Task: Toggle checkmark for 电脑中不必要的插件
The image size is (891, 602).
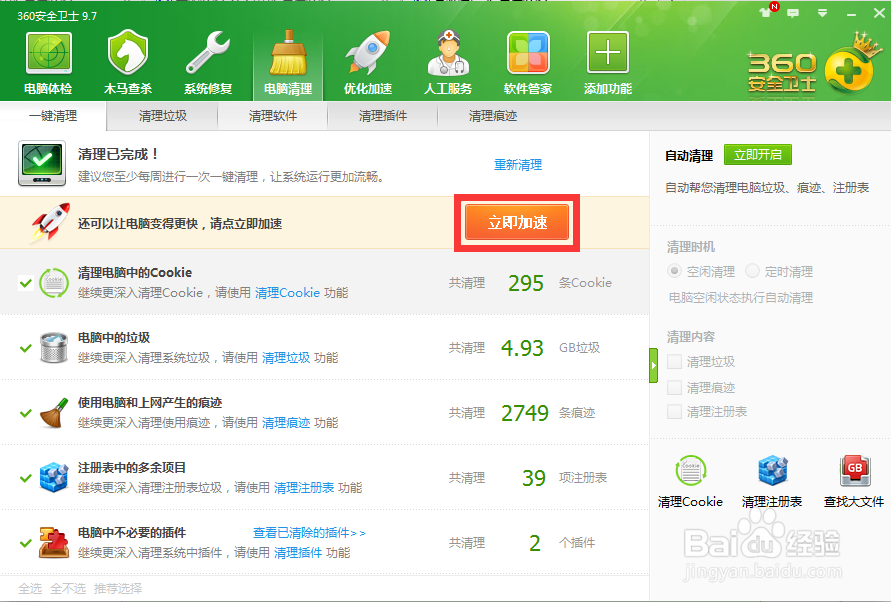Action: 26,543
